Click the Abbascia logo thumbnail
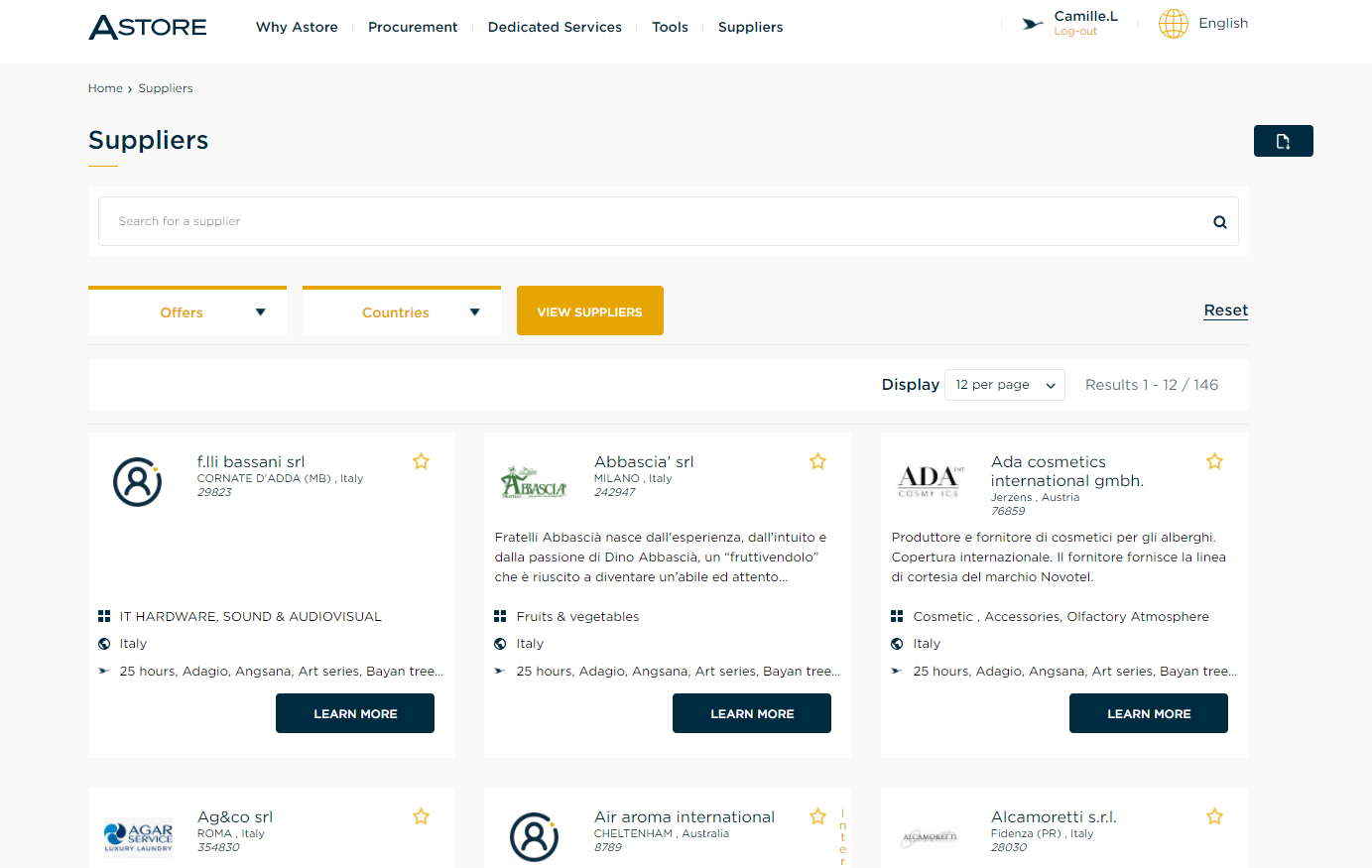The image size is (1372, 868). 534,482
